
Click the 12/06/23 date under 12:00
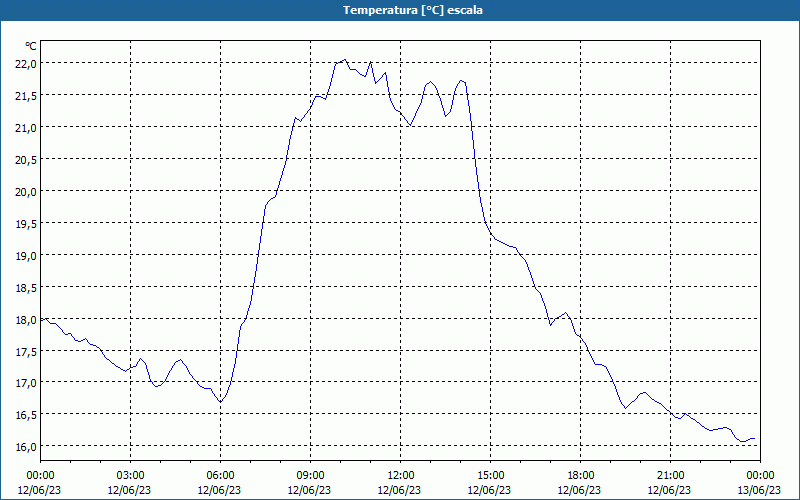tap(399, 490)
